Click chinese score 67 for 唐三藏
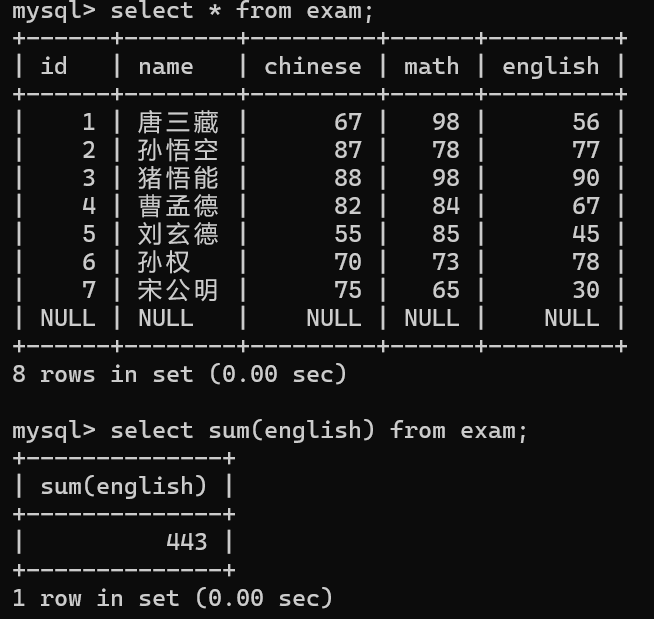Image resolution: width=654 pixels, height=619 pixels. pos(348,122)
